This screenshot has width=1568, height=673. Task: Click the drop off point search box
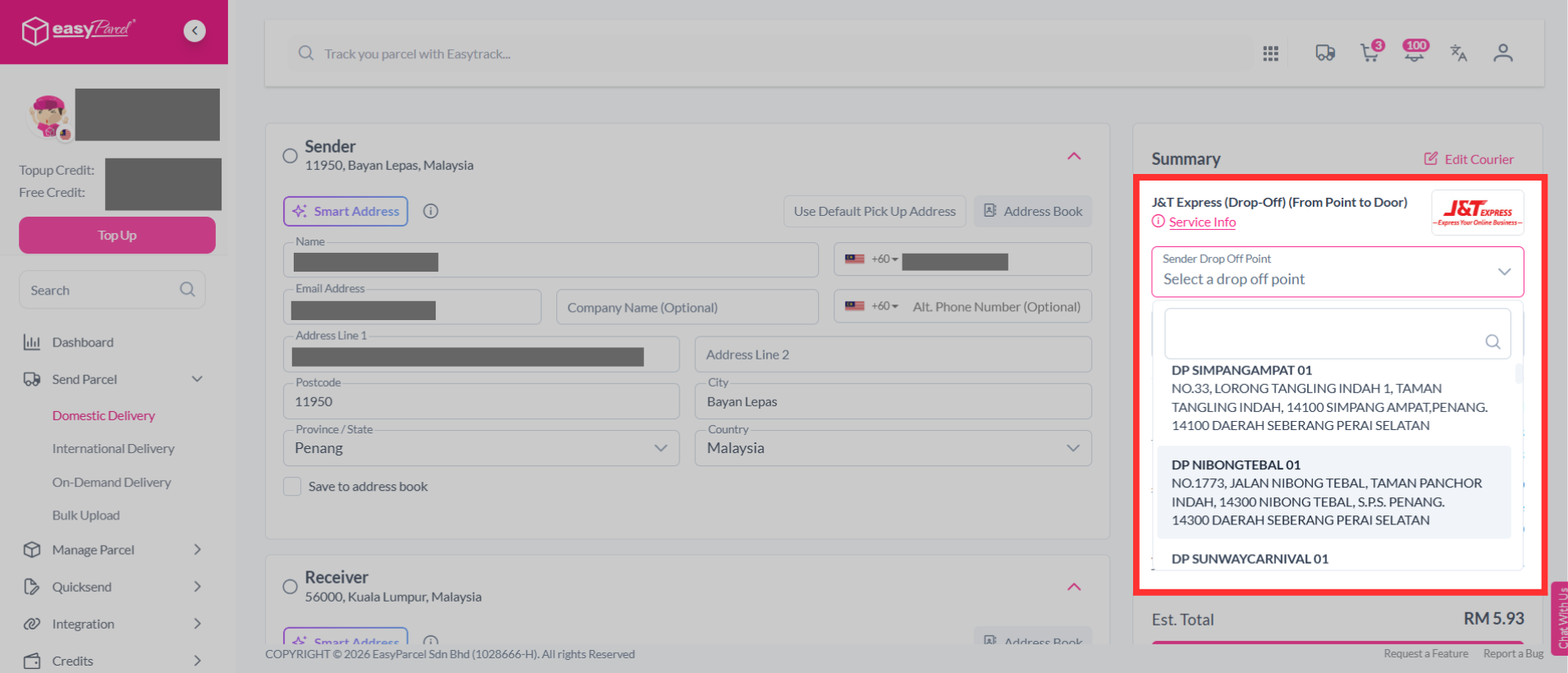point(1337,333)
